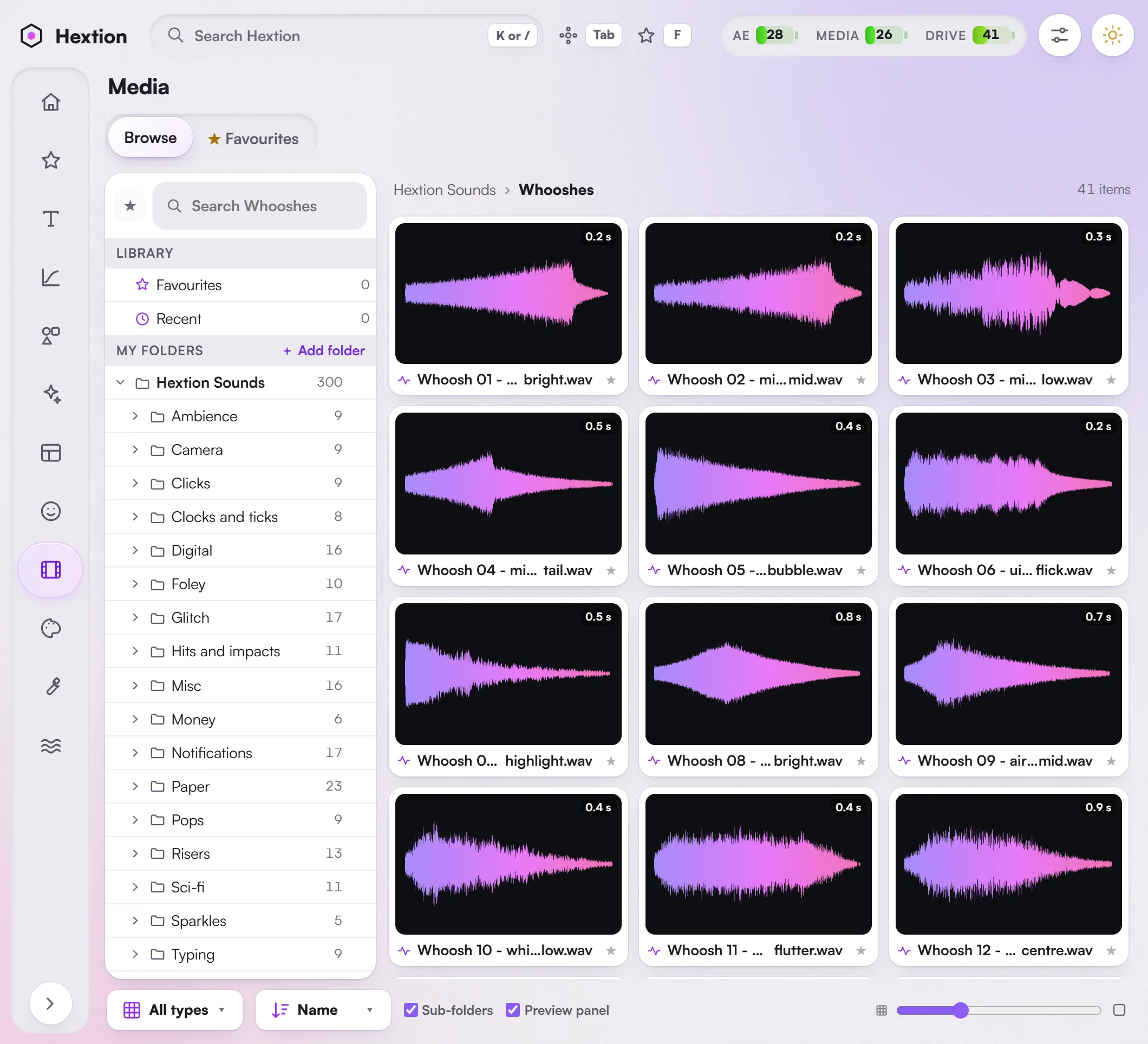Preview the Whoosh 11 flutter.wav waveform

click(x=758, y=864)
